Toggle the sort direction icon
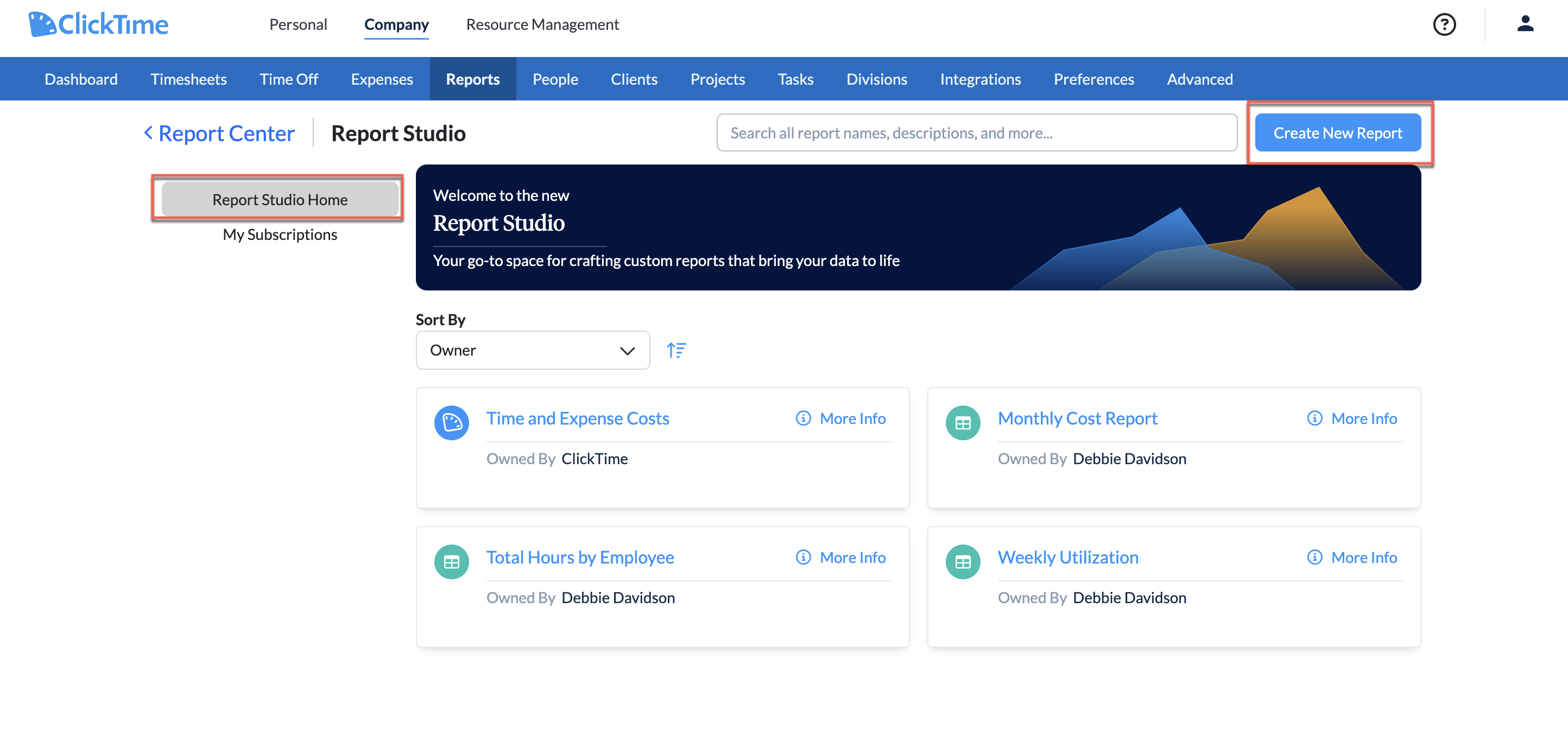The width and height of the screenshot is (1568, 734). point(676,350)
